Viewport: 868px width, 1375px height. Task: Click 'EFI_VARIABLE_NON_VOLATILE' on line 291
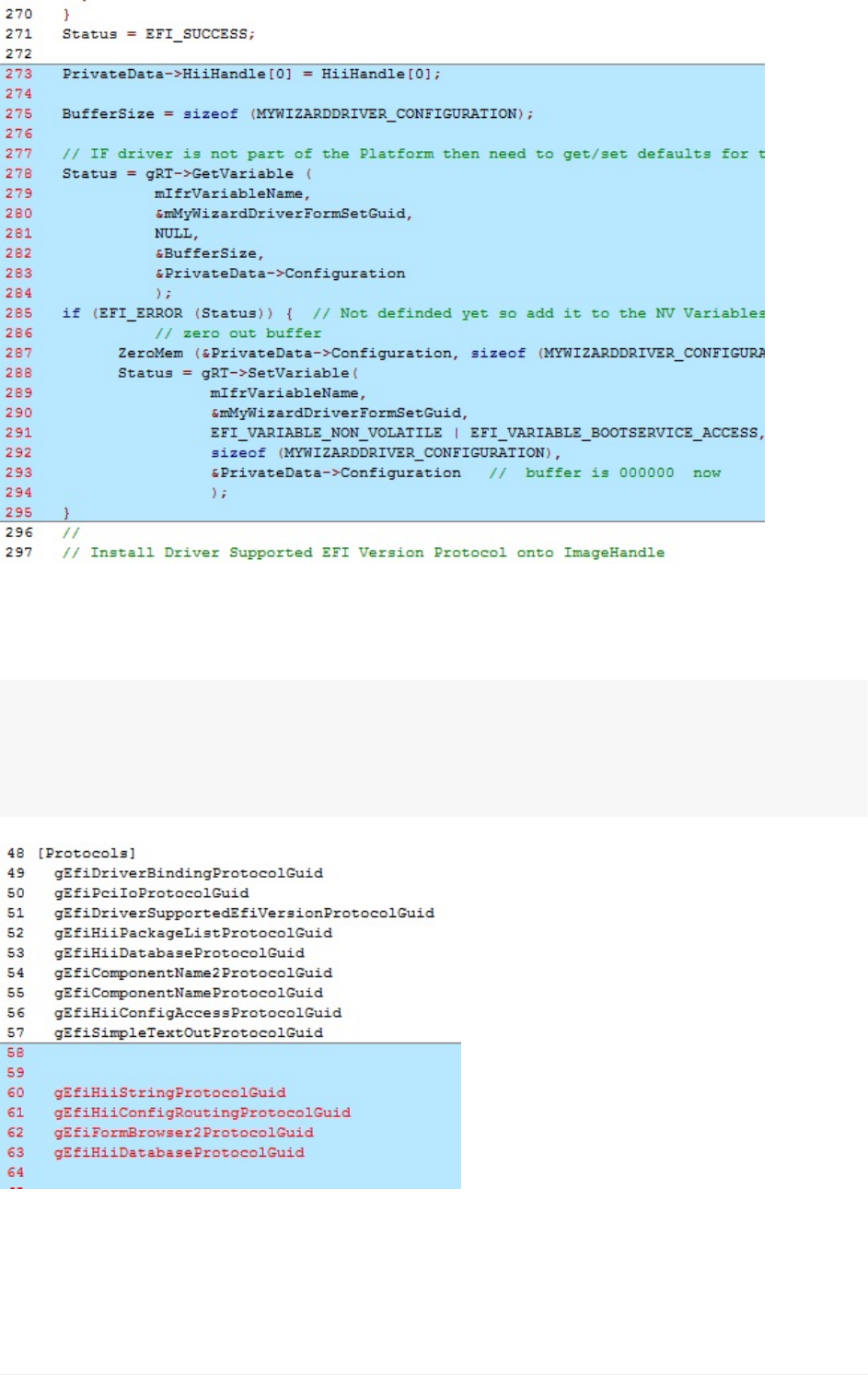(x=326, y=433)
